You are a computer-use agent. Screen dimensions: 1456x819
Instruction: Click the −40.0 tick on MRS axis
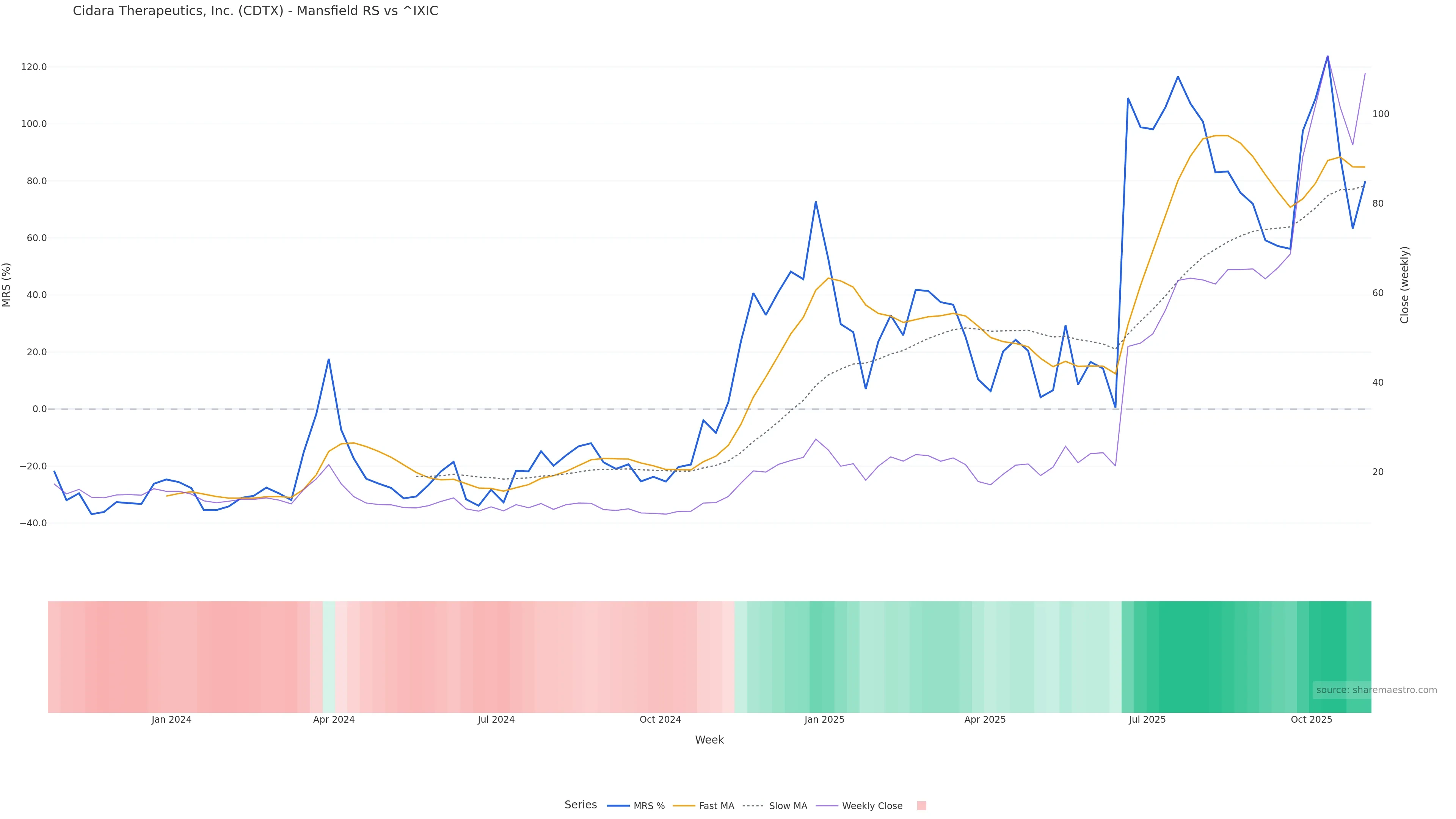33,523
